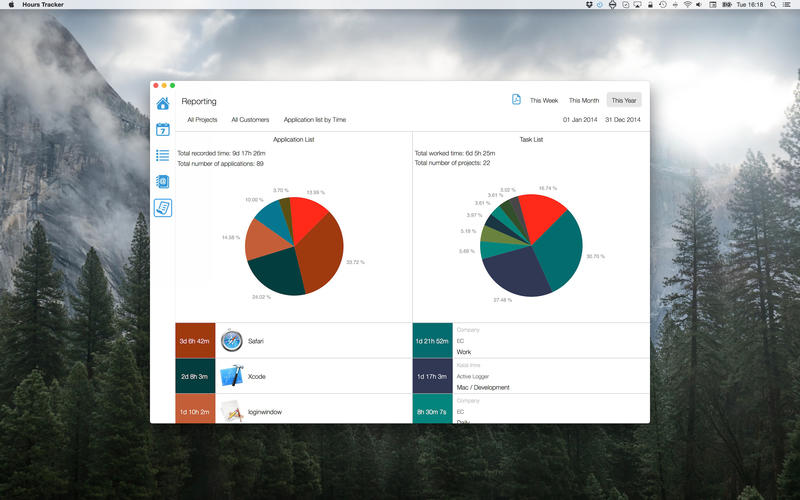The width and height of the screenshot is (800, 500).
Task: Click the menu bar clock Tue 16:18
Action: [749, 5]
